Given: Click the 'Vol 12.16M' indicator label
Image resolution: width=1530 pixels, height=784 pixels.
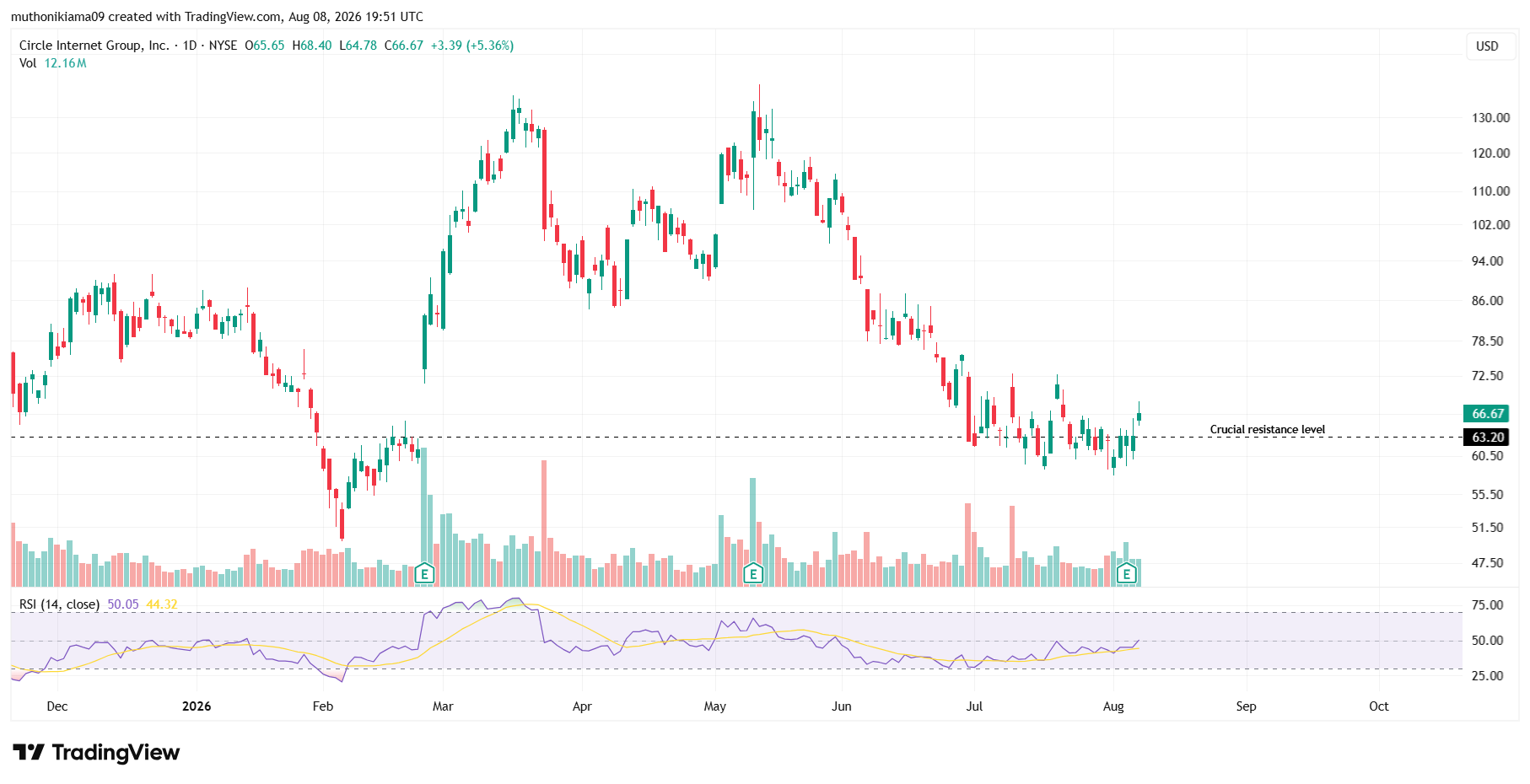Looking at the screenshot, I should (x=52, y=63).
